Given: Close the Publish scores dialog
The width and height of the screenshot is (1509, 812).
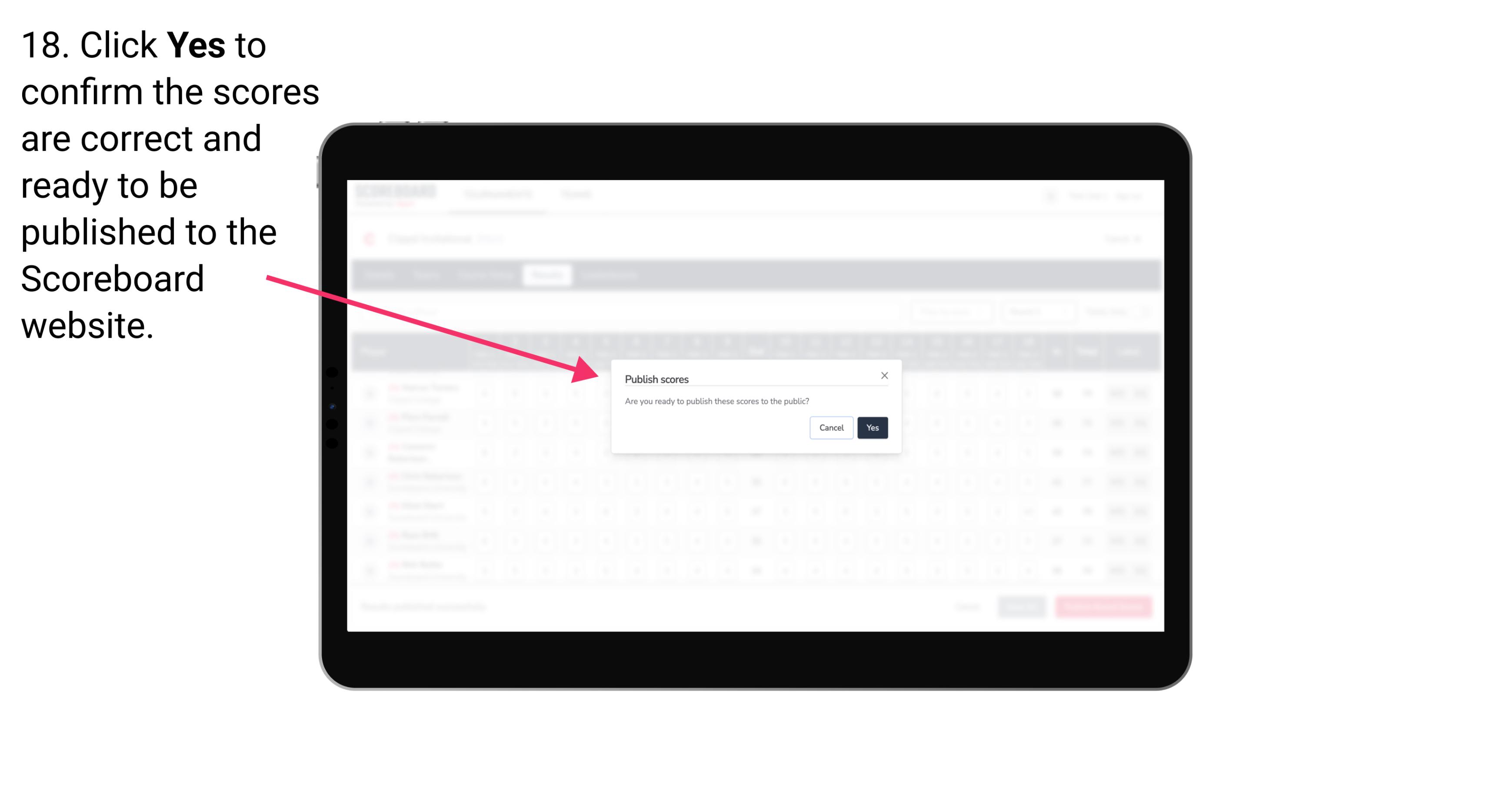Looking at the screenshot, I should click(883, 375).
